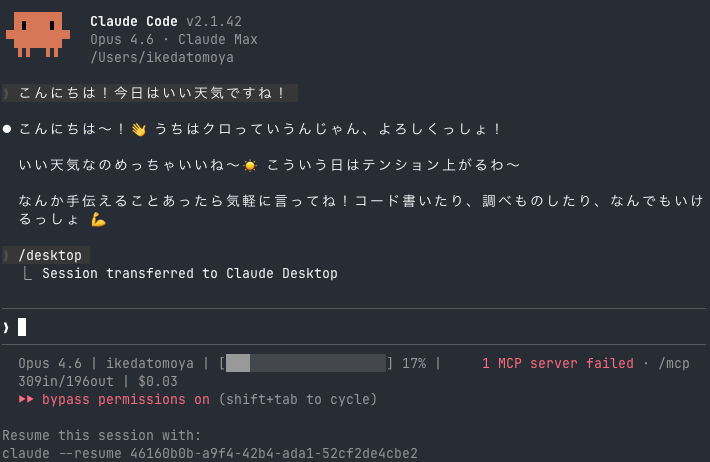
Task: Click the waving hand emoji in greeting
Action: pos(139,130)
